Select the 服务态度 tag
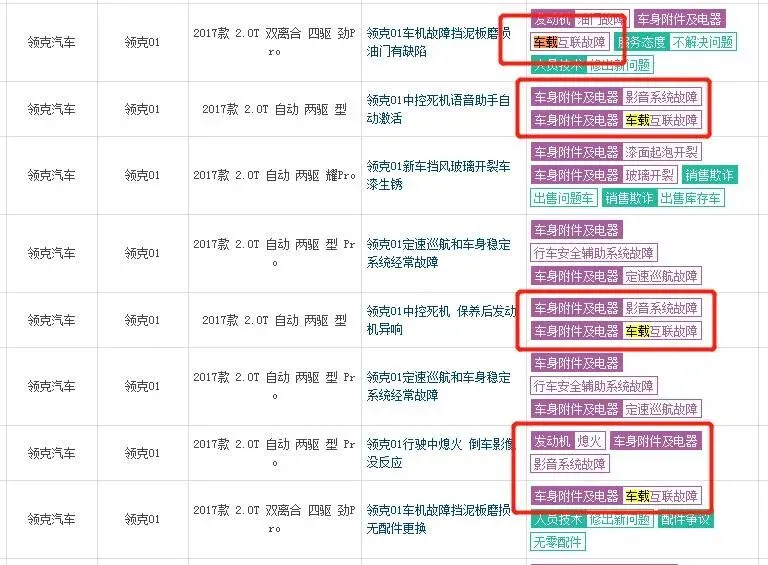 [x=642, y=42]
